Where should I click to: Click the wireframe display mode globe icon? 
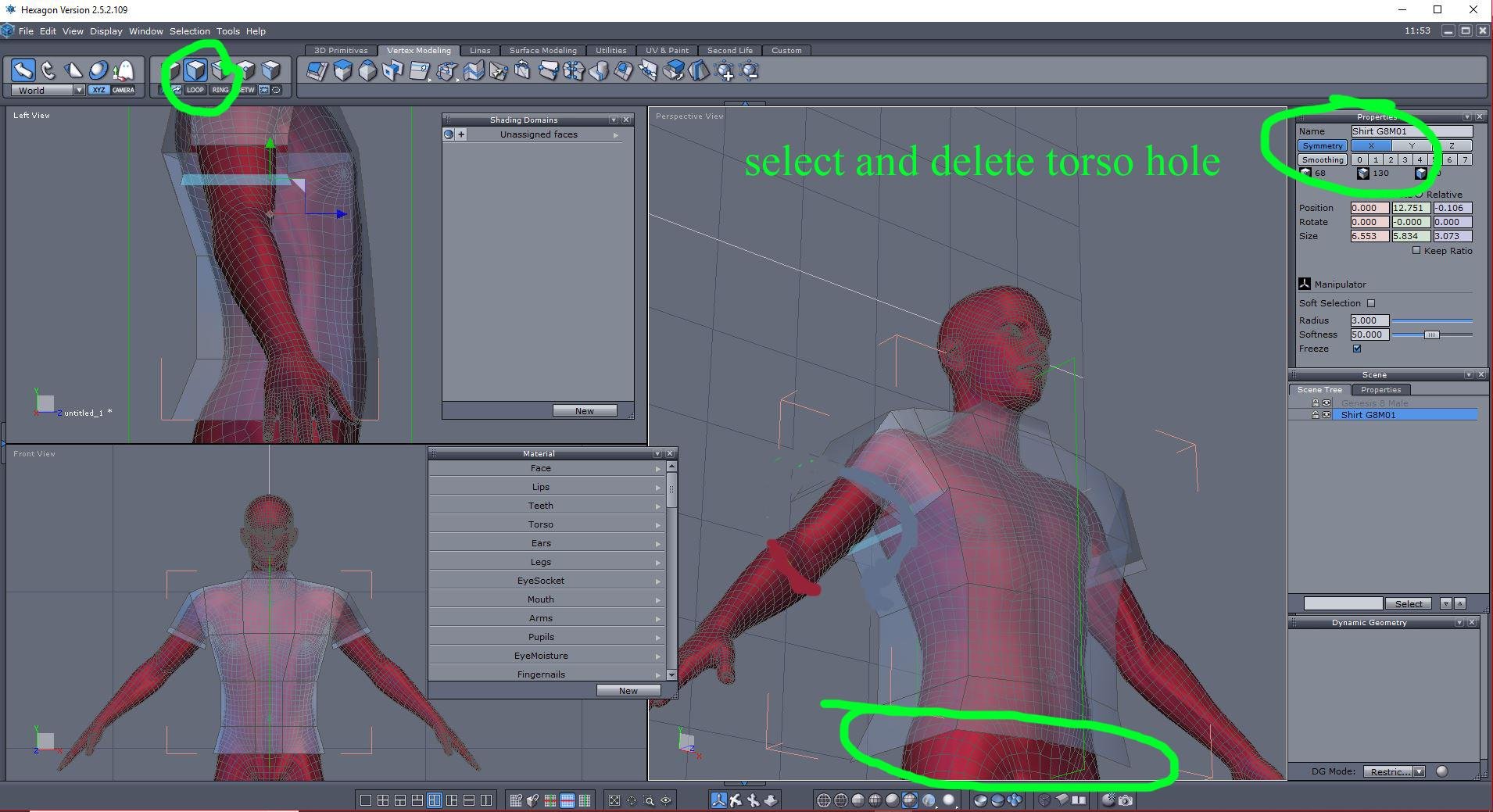[x=823, y=800]
